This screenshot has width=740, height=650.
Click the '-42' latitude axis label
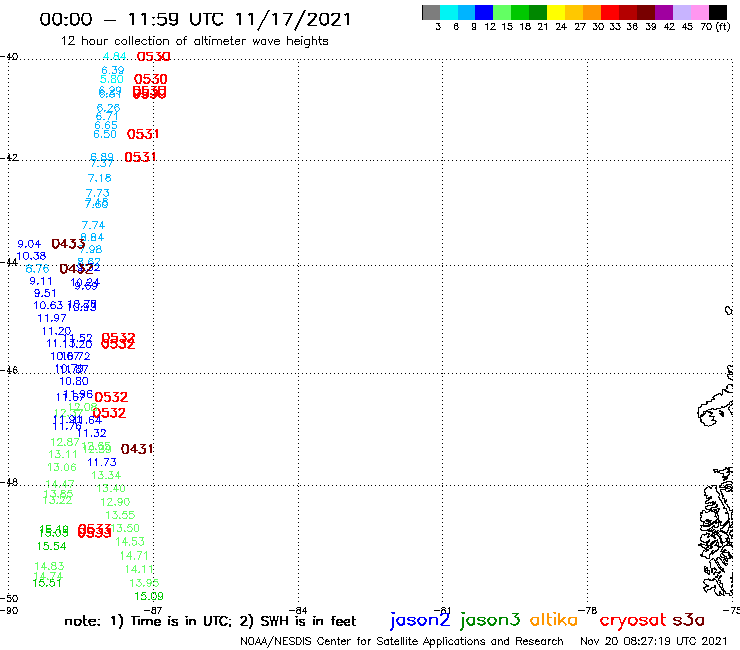click(9, 158)
